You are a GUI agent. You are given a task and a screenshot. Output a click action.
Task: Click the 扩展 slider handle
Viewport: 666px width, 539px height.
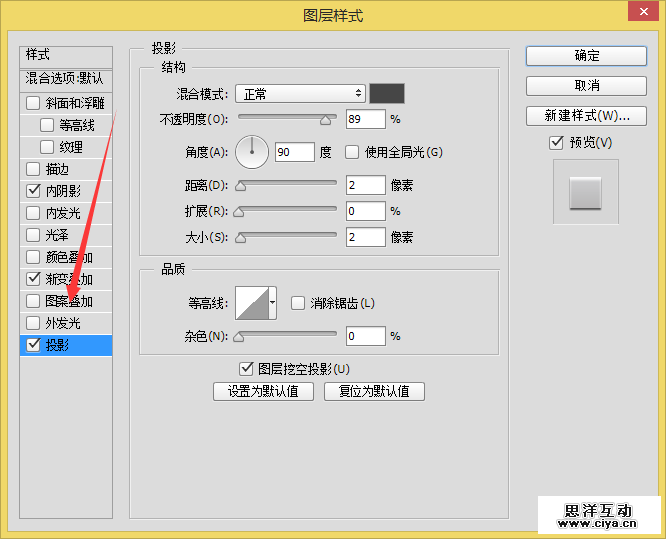pos(239,212)
